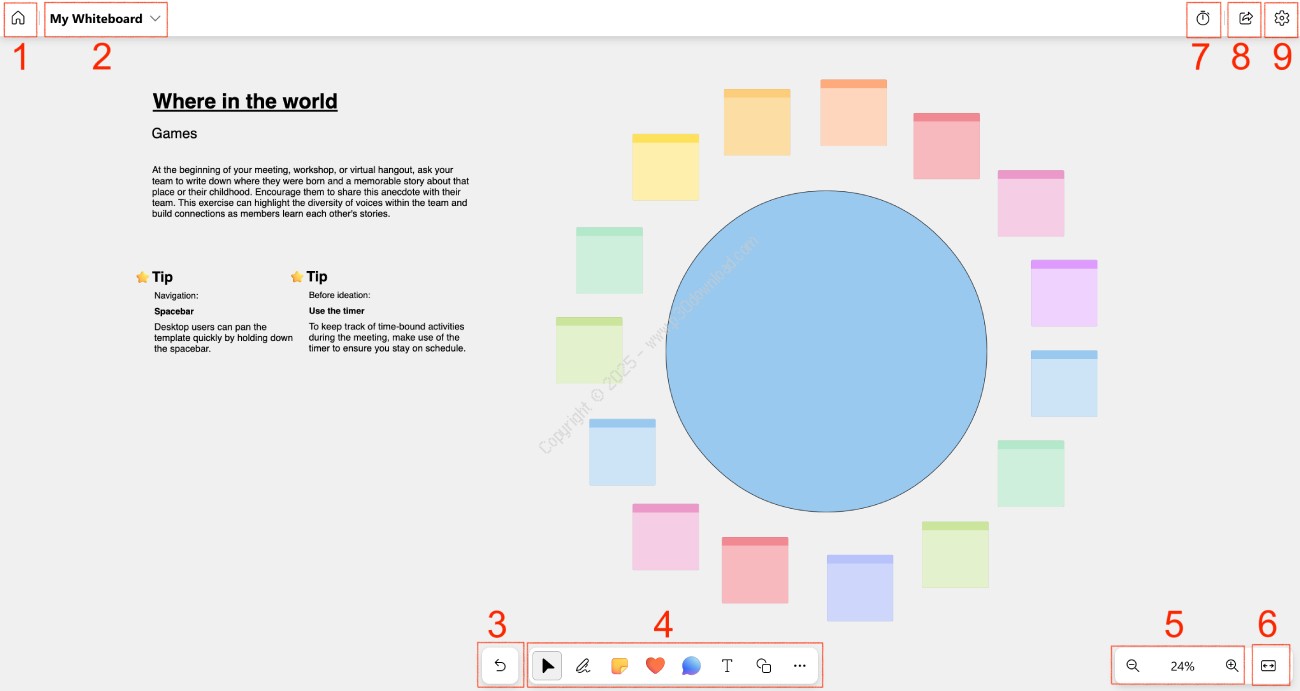Zoom in on the canvas
1300x691 pixels.
click(1231, 665)
